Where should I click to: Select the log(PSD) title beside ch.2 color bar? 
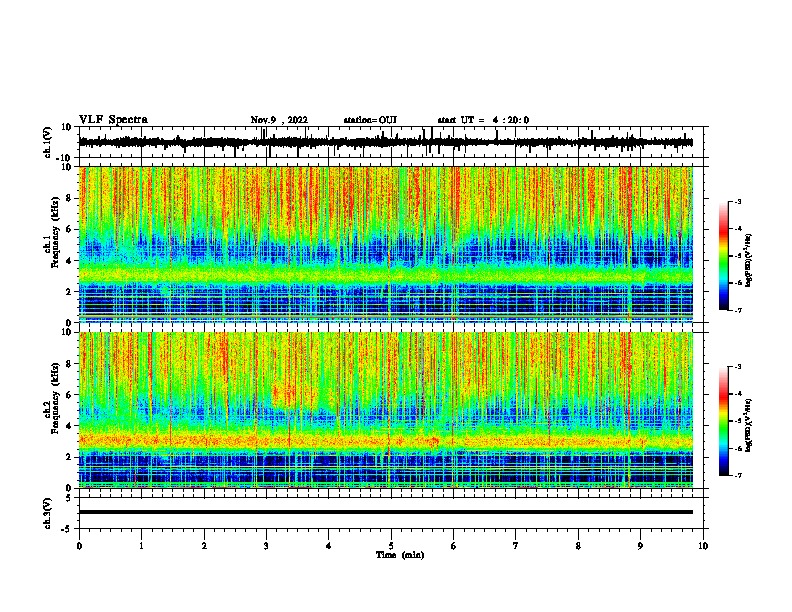[748, 425]
